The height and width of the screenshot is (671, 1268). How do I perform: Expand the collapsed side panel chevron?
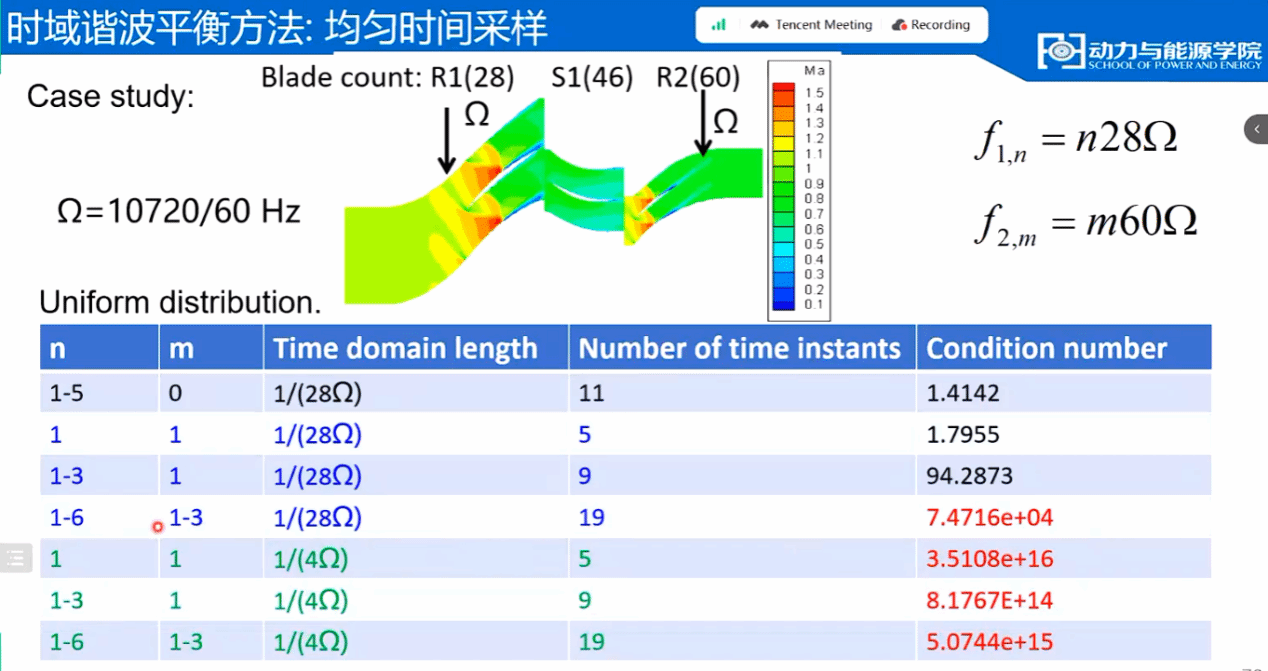pyautogui.click(x=1256, y=129)
